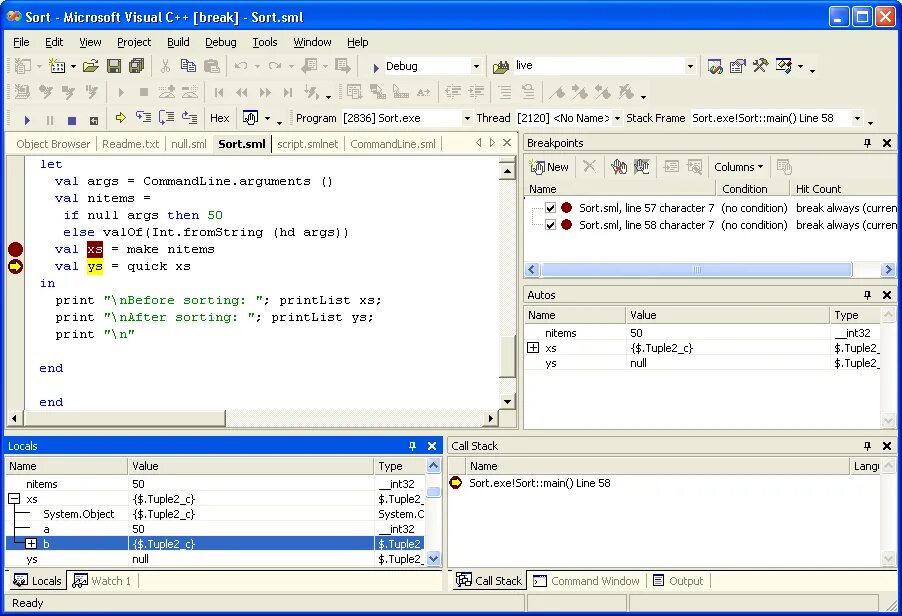Click the Add New Item icon
The image size is (902, 616).
click(57, 66)
